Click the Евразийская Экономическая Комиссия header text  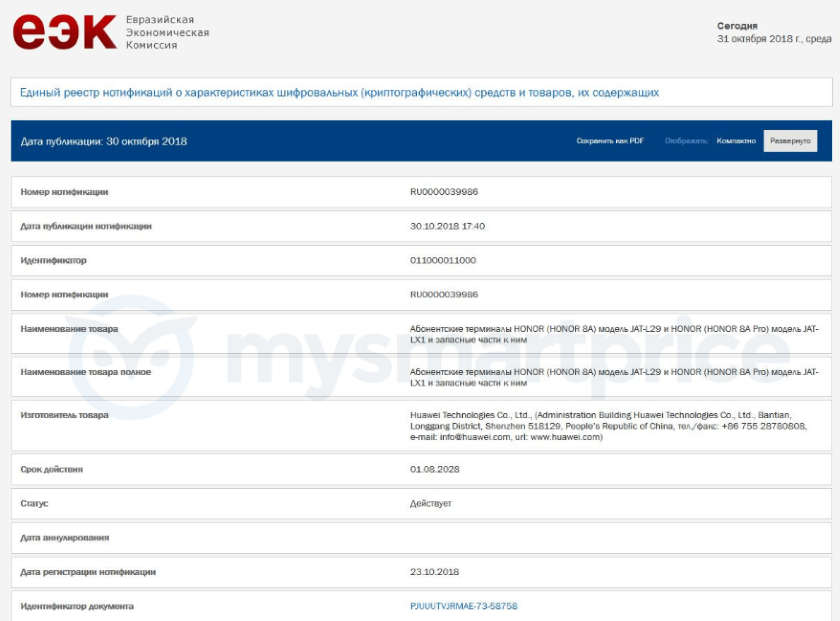(x=167, y=32)
